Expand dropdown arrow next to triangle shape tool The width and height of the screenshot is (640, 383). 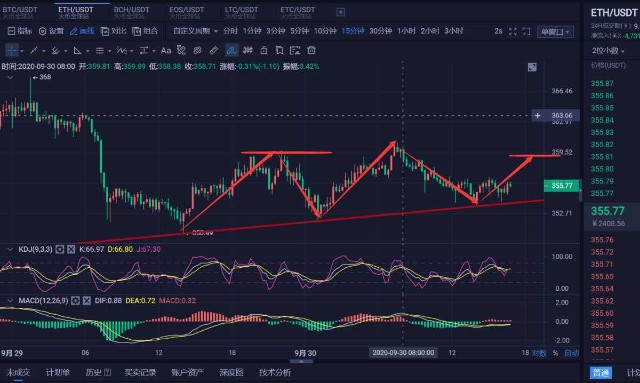tap(87, 51)
